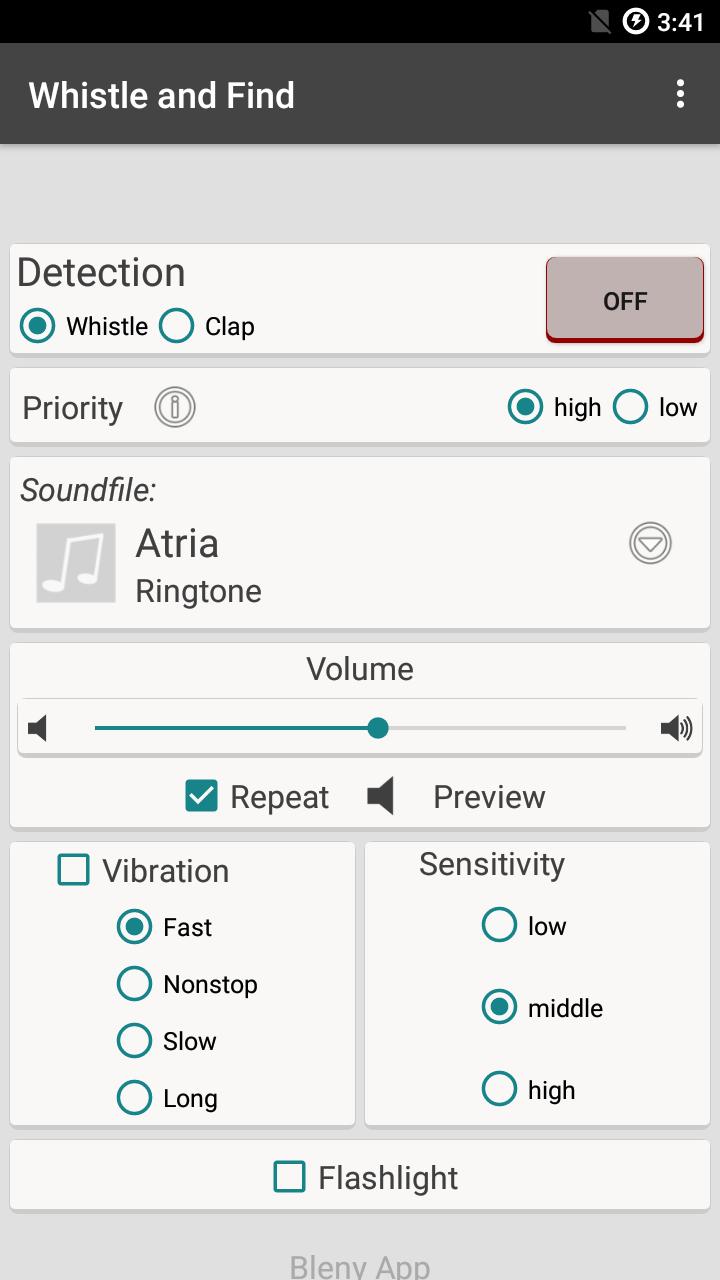Tap the Priority info icon
The height and width of the screenshot is (1280, 720).
point(175,407)
